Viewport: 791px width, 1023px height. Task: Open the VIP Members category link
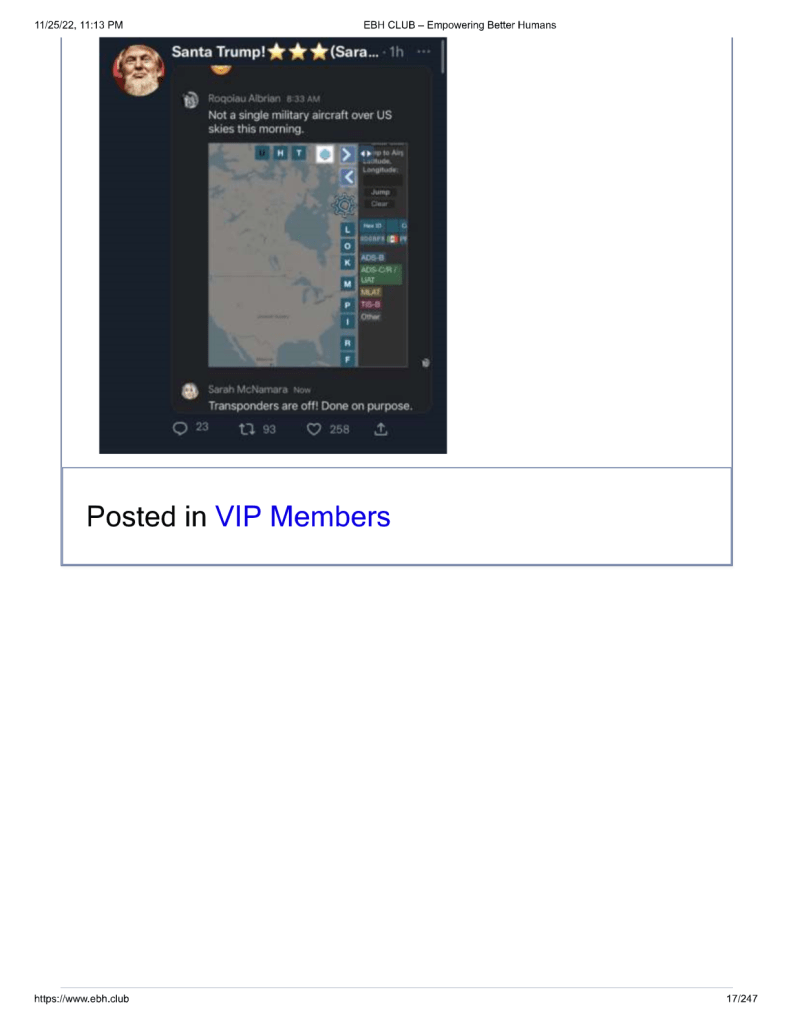point(303,517)
